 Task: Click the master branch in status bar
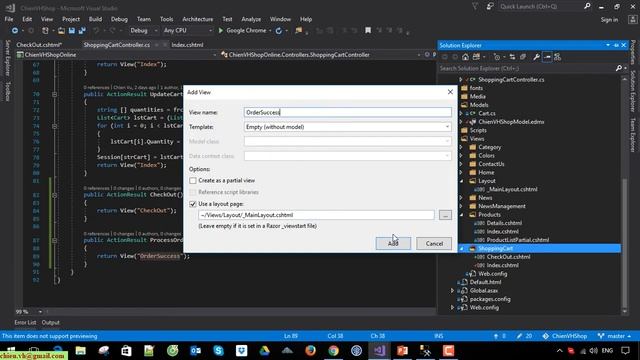(x=614, y=336)
